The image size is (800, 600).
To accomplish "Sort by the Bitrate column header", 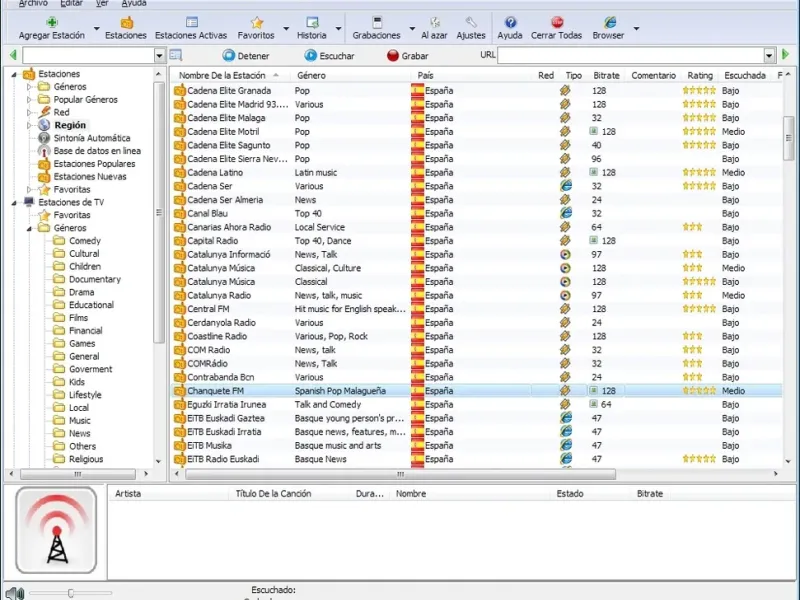I will 606,75.
